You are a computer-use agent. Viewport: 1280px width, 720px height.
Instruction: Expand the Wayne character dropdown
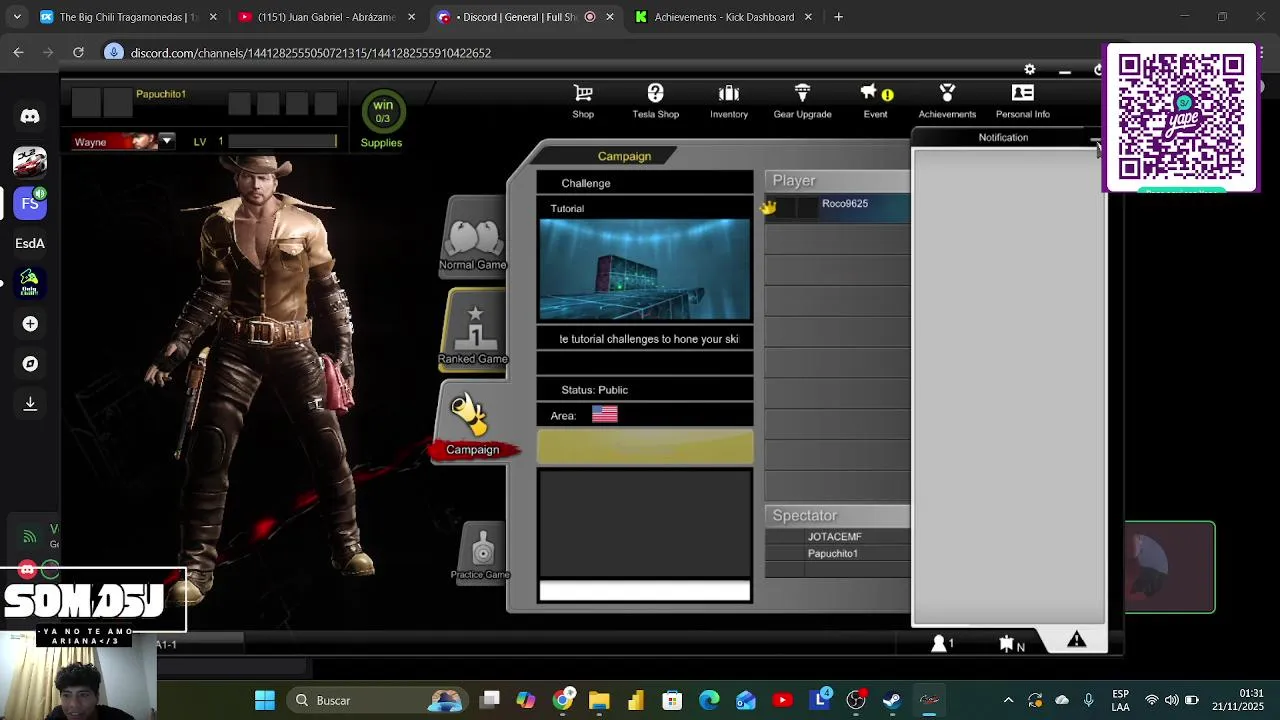(167, 141)
